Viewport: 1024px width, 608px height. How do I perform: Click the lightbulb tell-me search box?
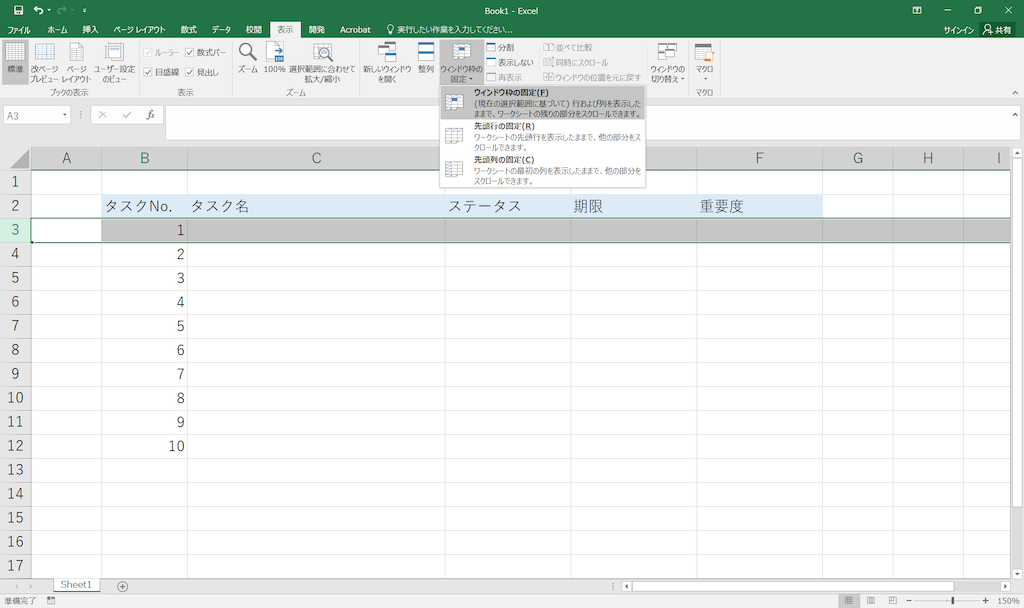tap(449, 29)
